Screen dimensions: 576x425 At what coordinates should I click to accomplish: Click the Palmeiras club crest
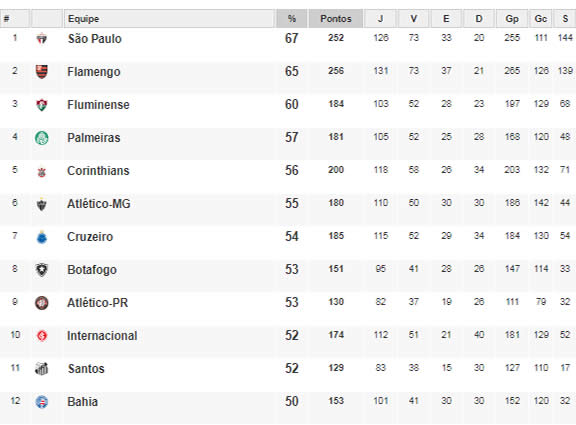42,138
